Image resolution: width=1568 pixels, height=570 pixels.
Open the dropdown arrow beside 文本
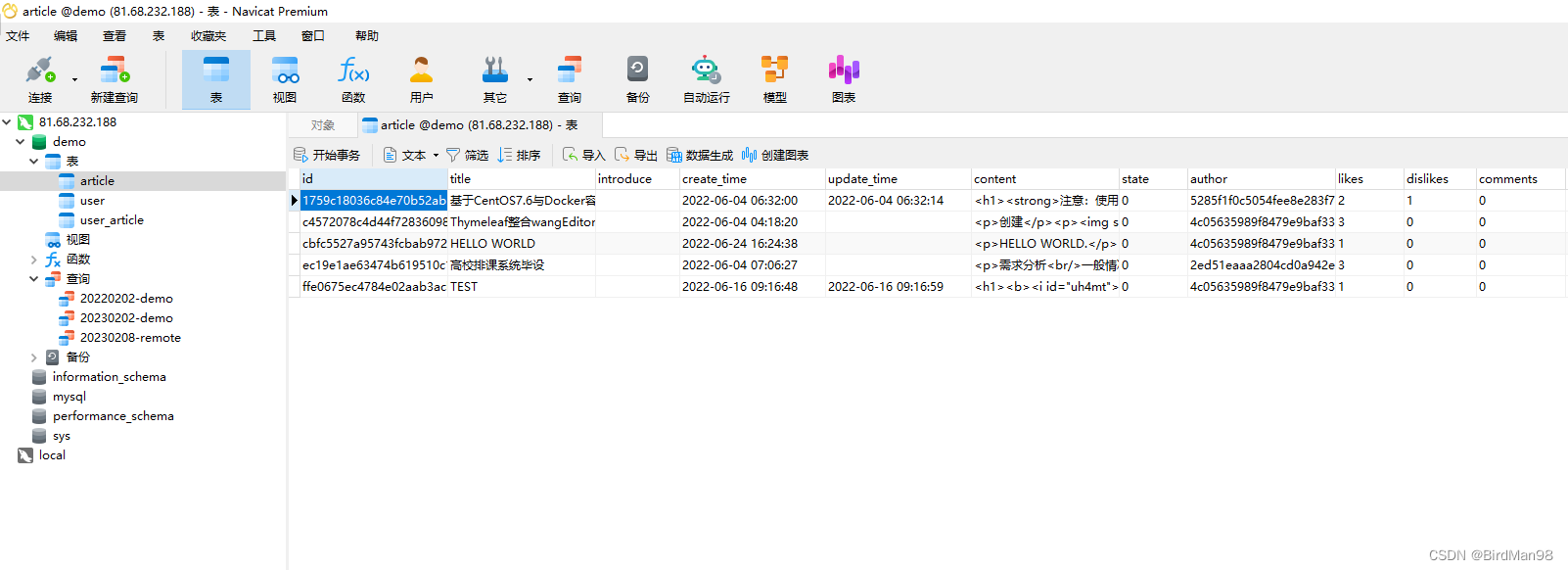(x=436, y=155)
